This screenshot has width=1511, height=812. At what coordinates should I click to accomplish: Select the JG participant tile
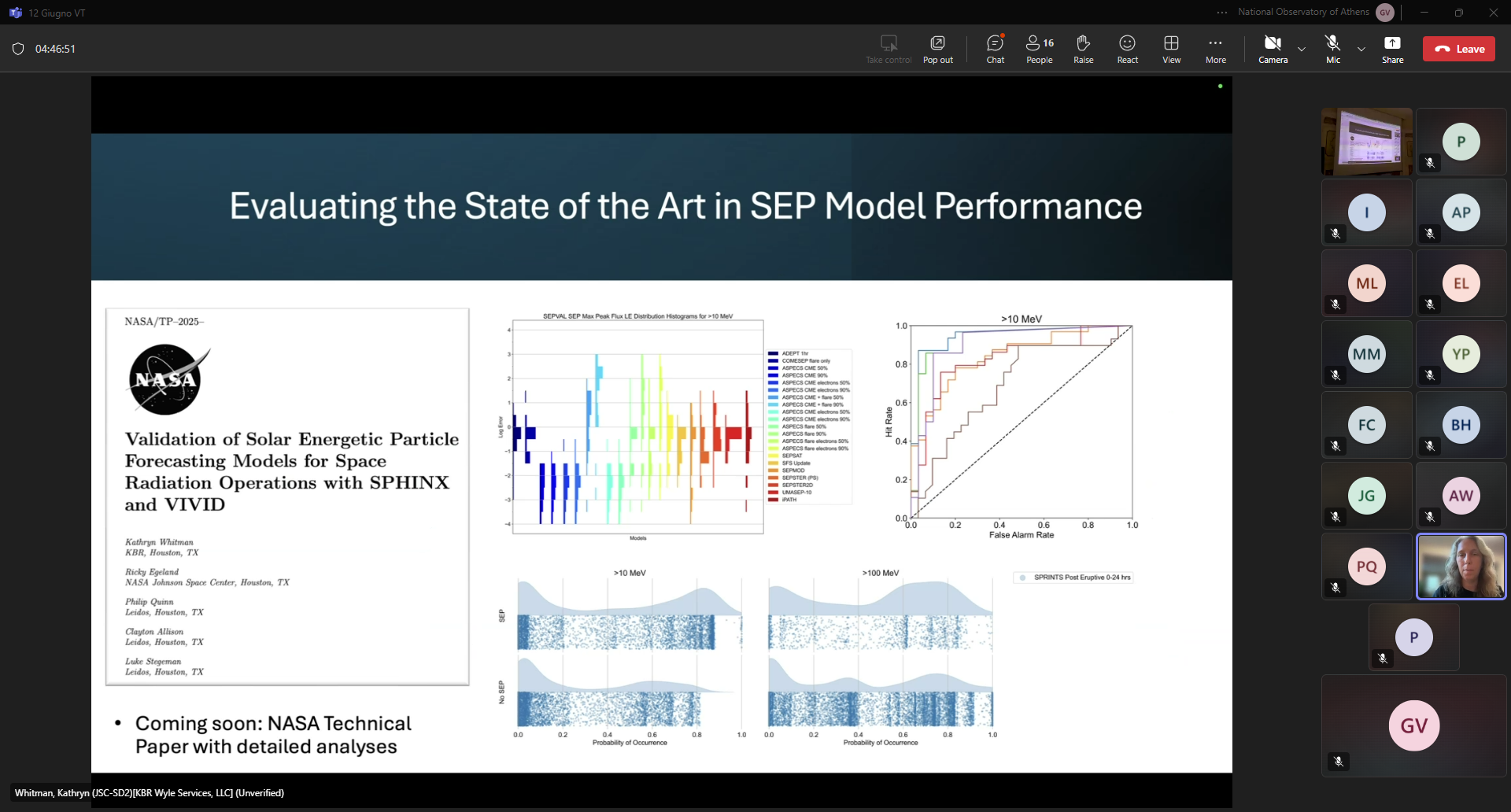(1367, 496)
